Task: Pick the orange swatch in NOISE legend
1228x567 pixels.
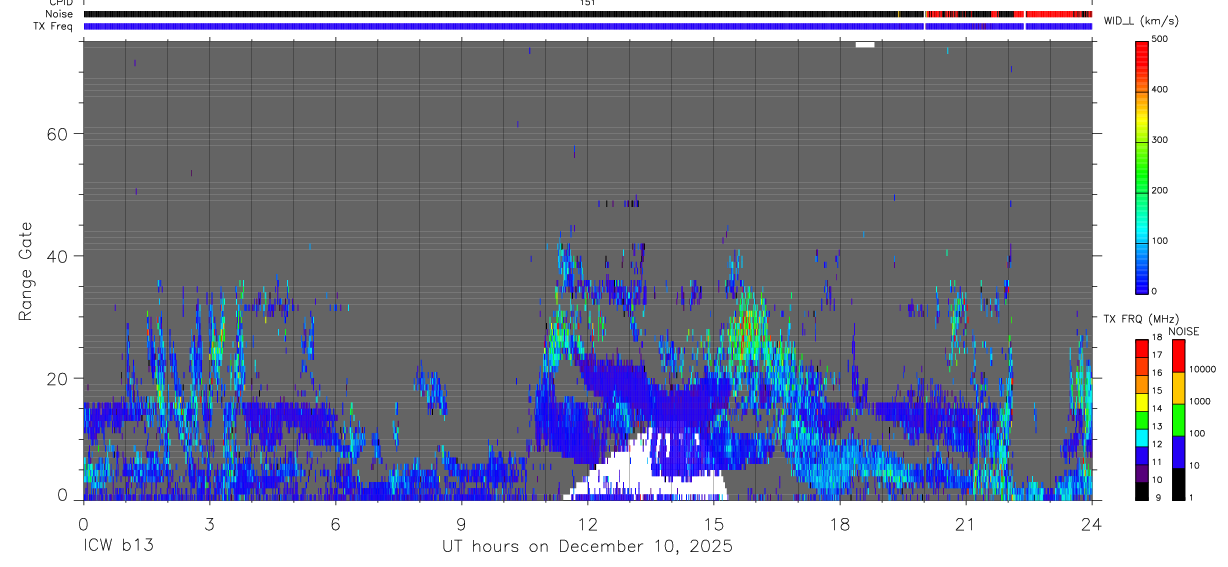Action: 1179,388
